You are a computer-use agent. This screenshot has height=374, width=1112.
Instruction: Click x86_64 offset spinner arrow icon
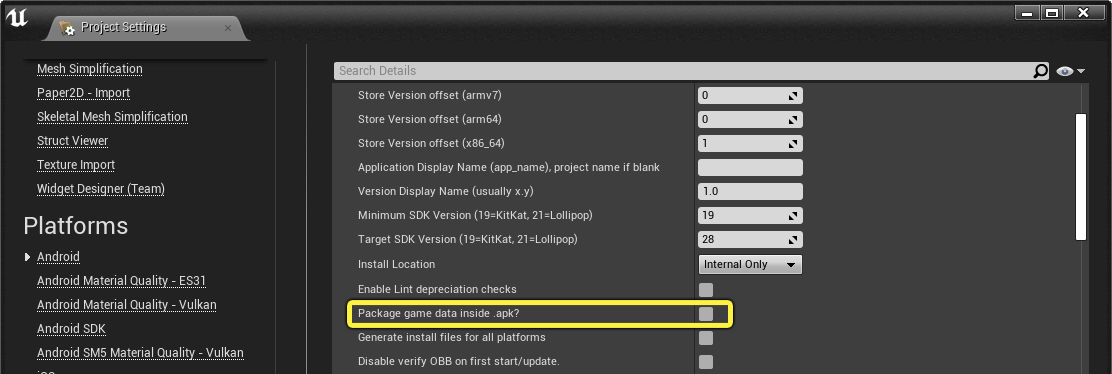tap(794, 143)
